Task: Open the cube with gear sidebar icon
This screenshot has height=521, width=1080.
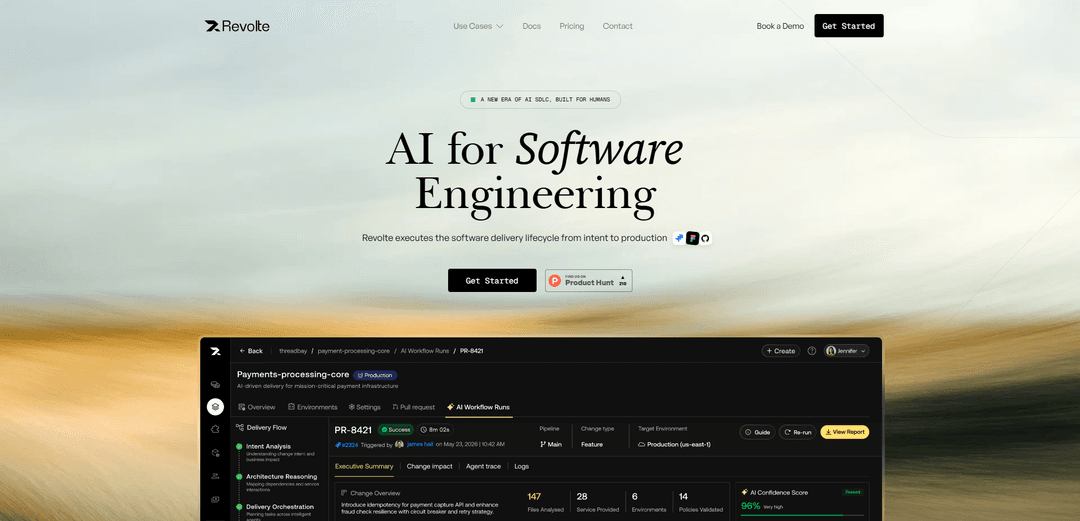Action: (x=216, y=453)
